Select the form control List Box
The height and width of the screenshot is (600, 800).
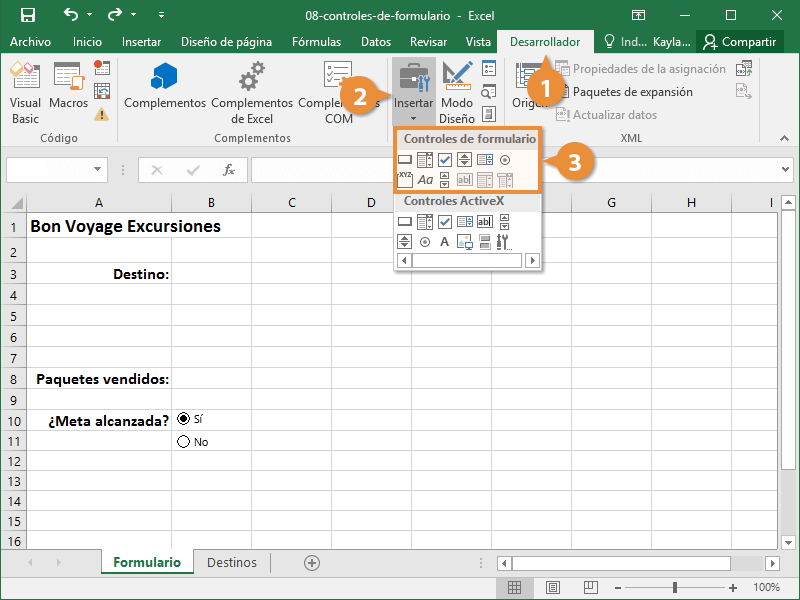point(485,160)
